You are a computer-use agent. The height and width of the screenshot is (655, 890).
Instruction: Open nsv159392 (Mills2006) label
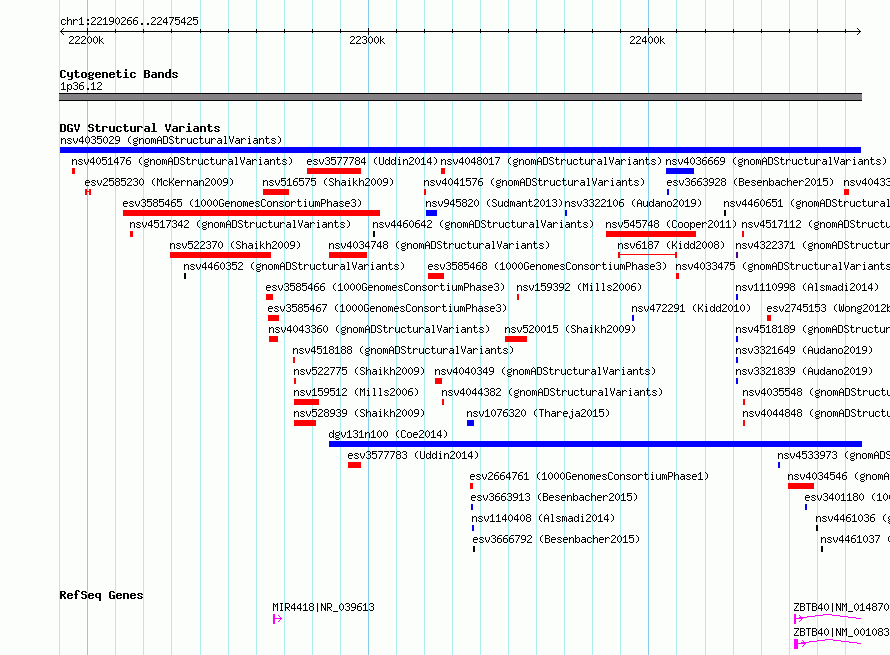579,287
